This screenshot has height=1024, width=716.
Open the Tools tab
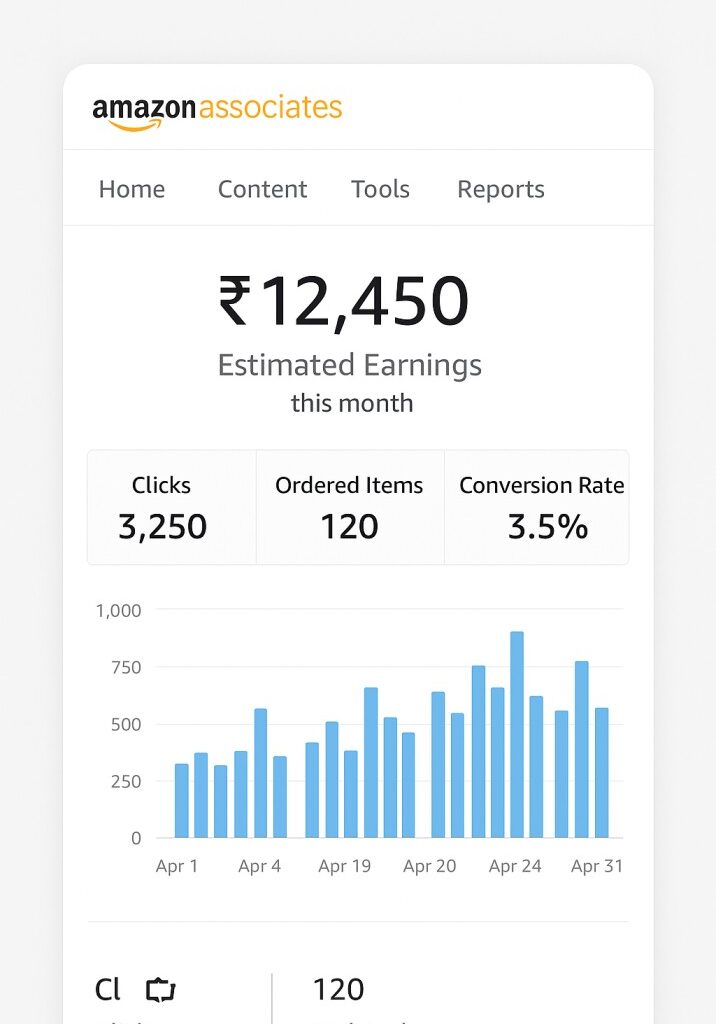pyautogui.click(x=380, y=189)
